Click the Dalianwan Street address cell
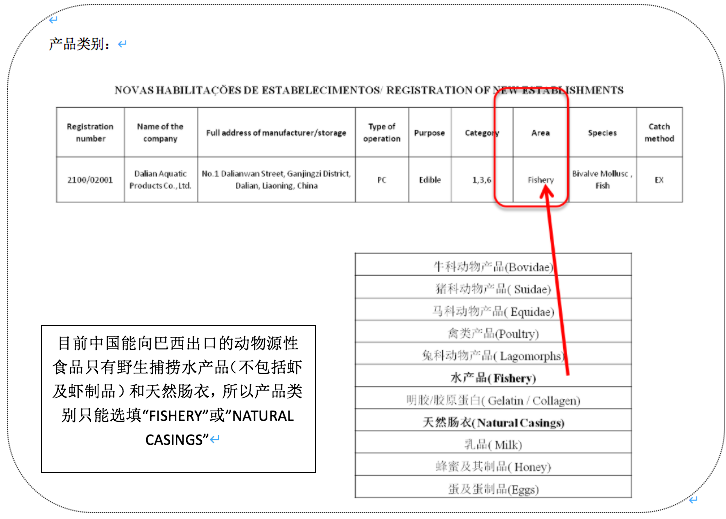Image resolution: width=726 pixels, height=519 pixels. [x=275, y=180]
